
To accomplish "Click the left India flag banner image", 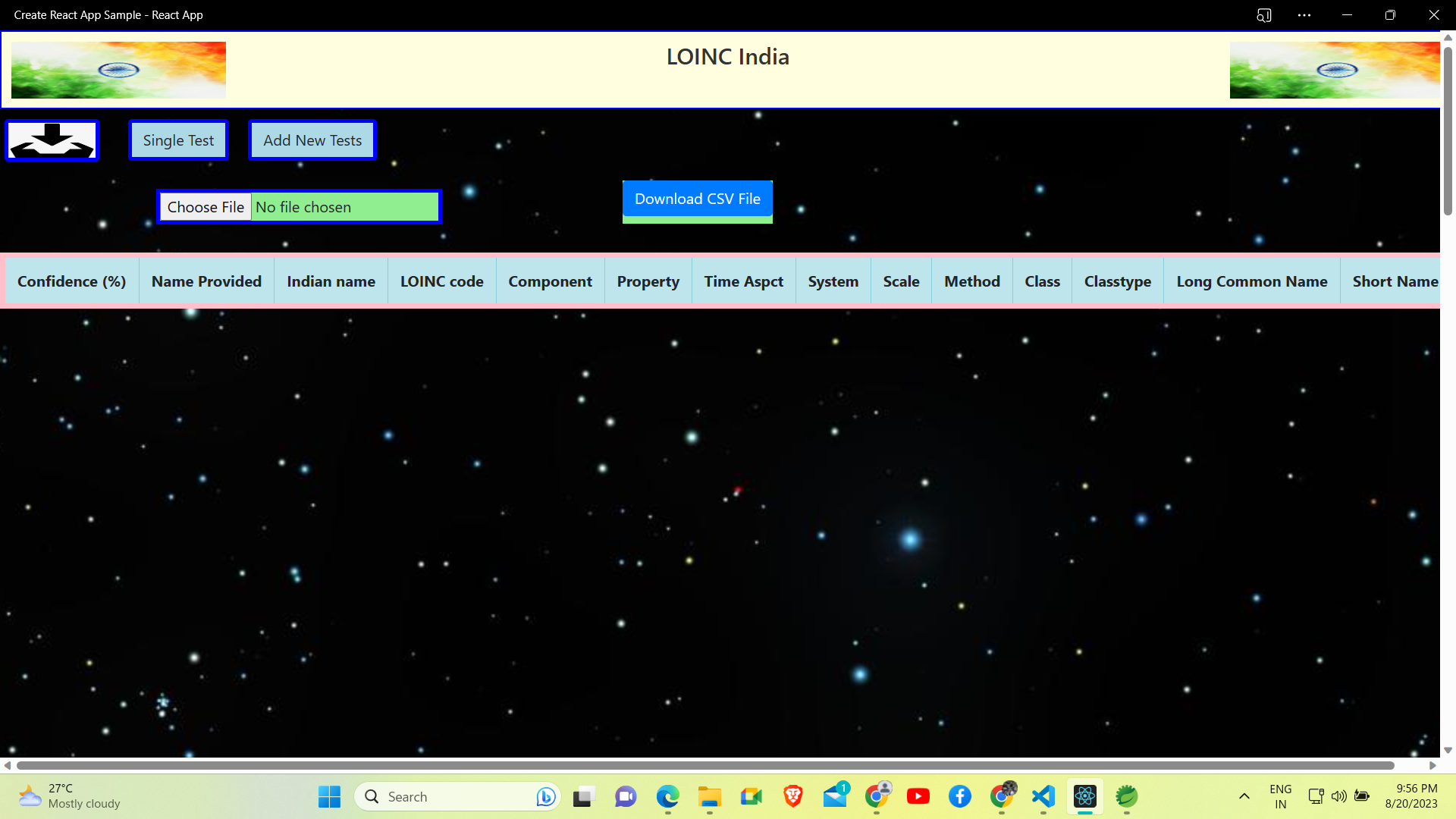I will click(118, 70).
